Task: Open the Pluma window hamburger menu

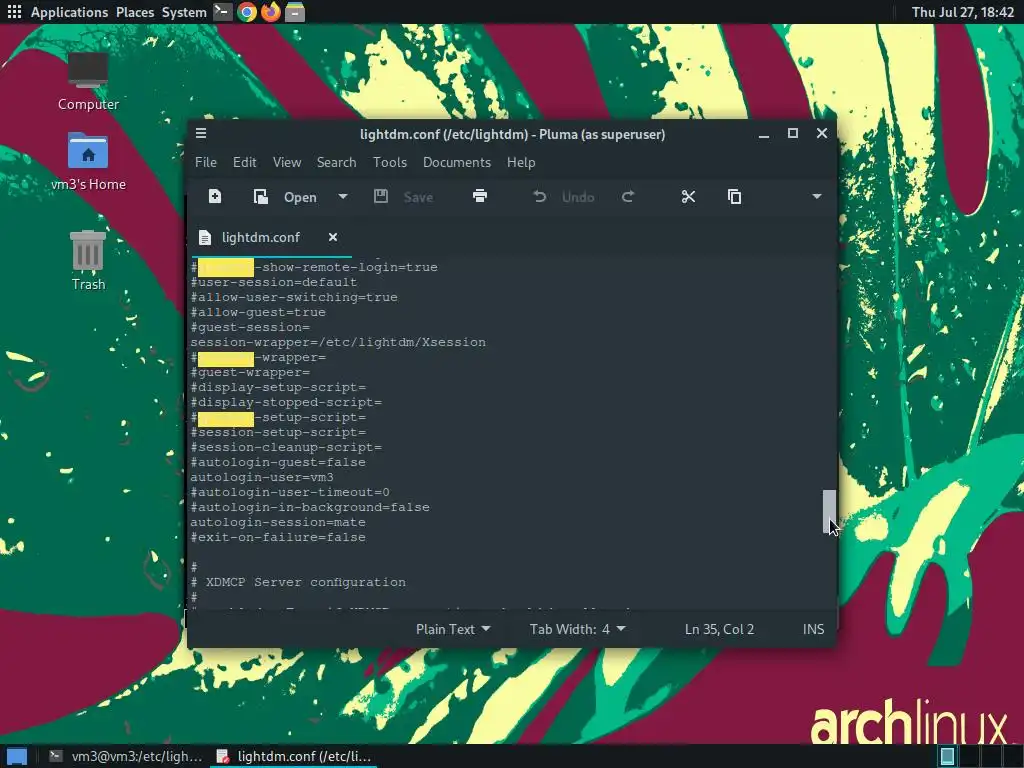Action: (x=201, y=133)
